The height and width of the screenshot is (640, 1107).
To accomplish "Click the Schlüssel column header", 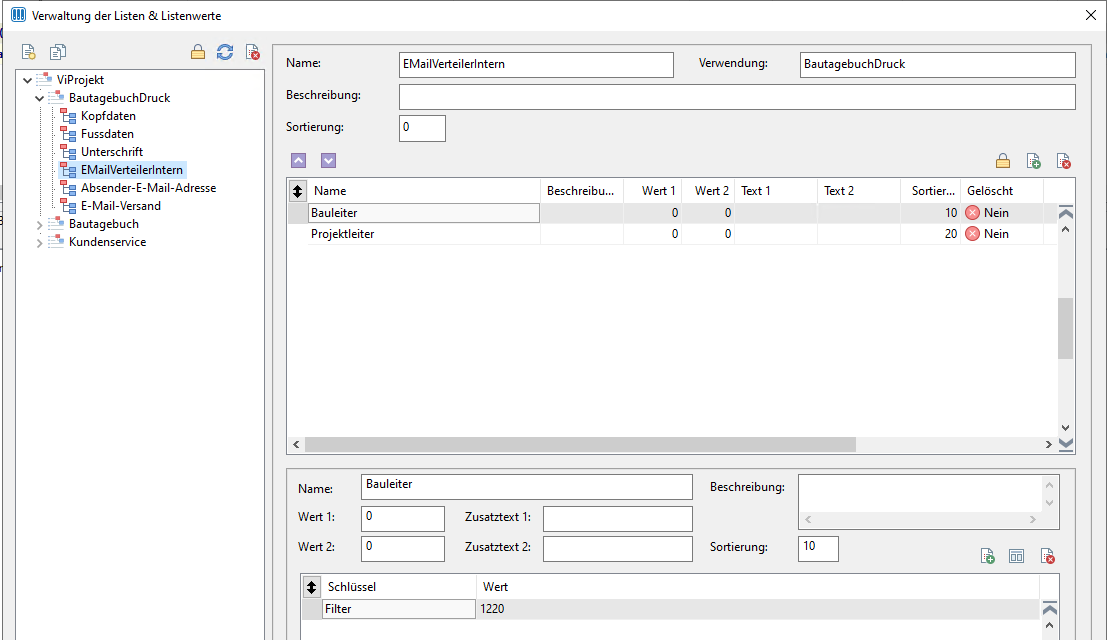I will pos(399,586).
